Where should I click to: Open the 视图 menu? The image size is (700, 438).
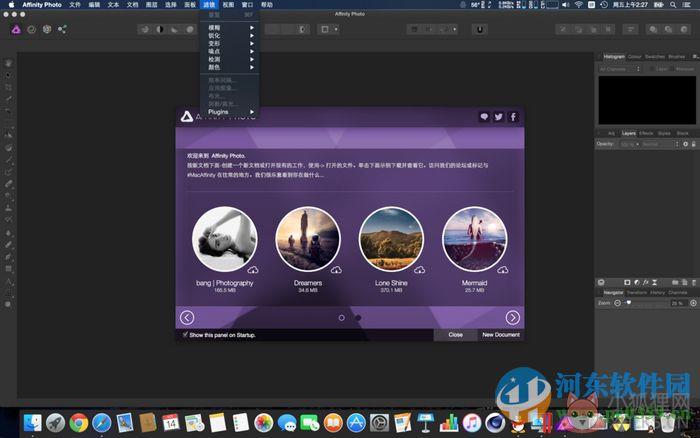(x=228, y=5)
